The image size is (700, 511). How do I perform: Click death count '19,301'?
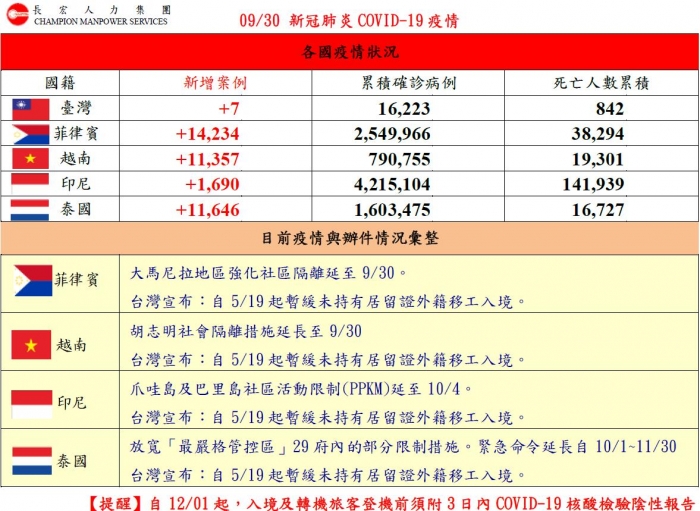pos(598,159)
